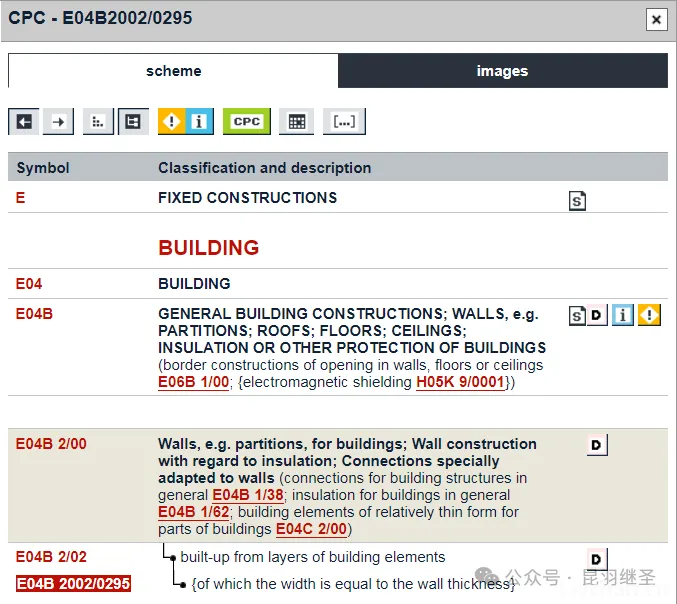Click the grid table icon in toolbar

pyautogui.click(x=296, y=122)
